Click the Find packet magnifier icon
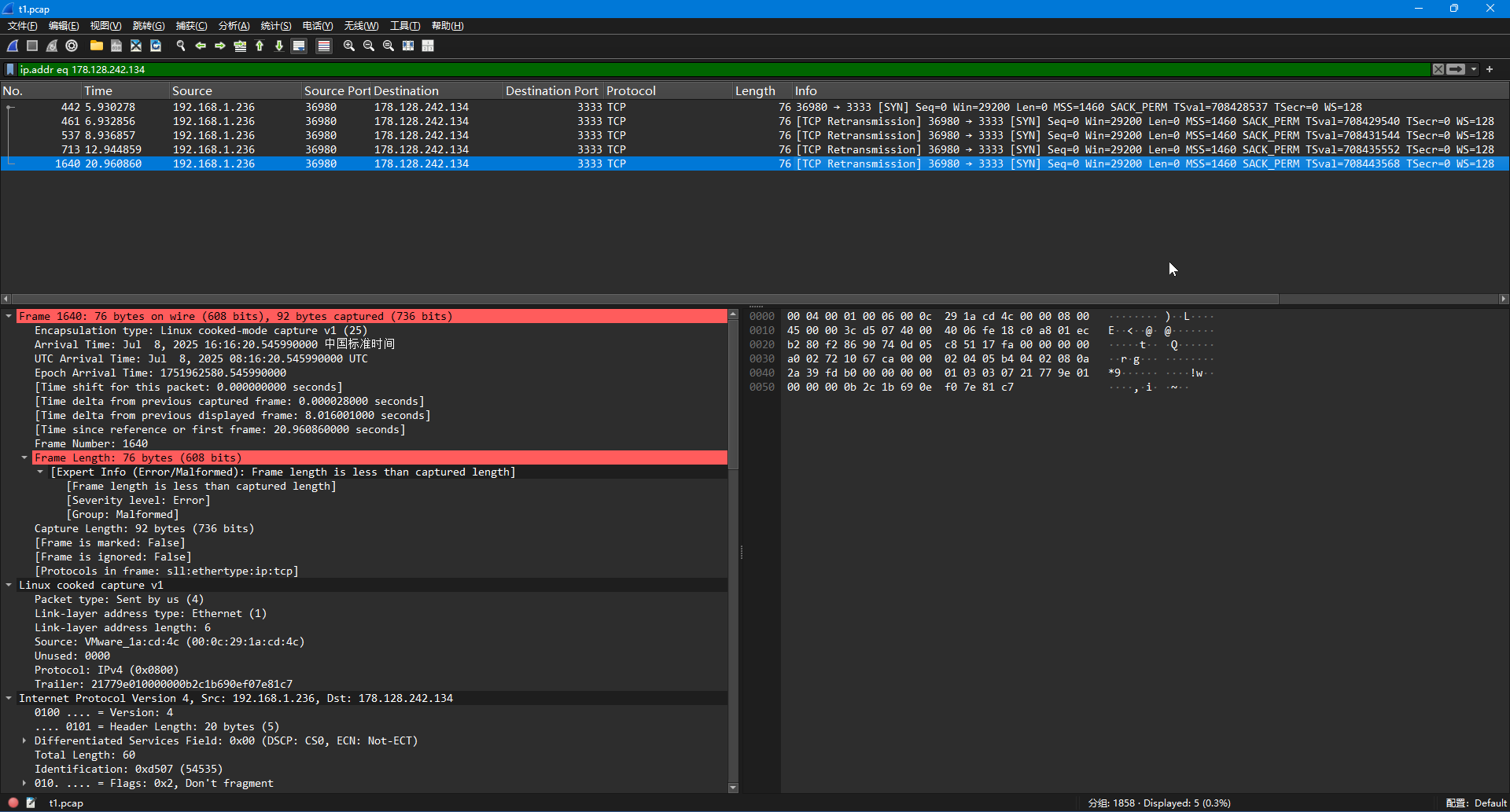 (181, 46)
